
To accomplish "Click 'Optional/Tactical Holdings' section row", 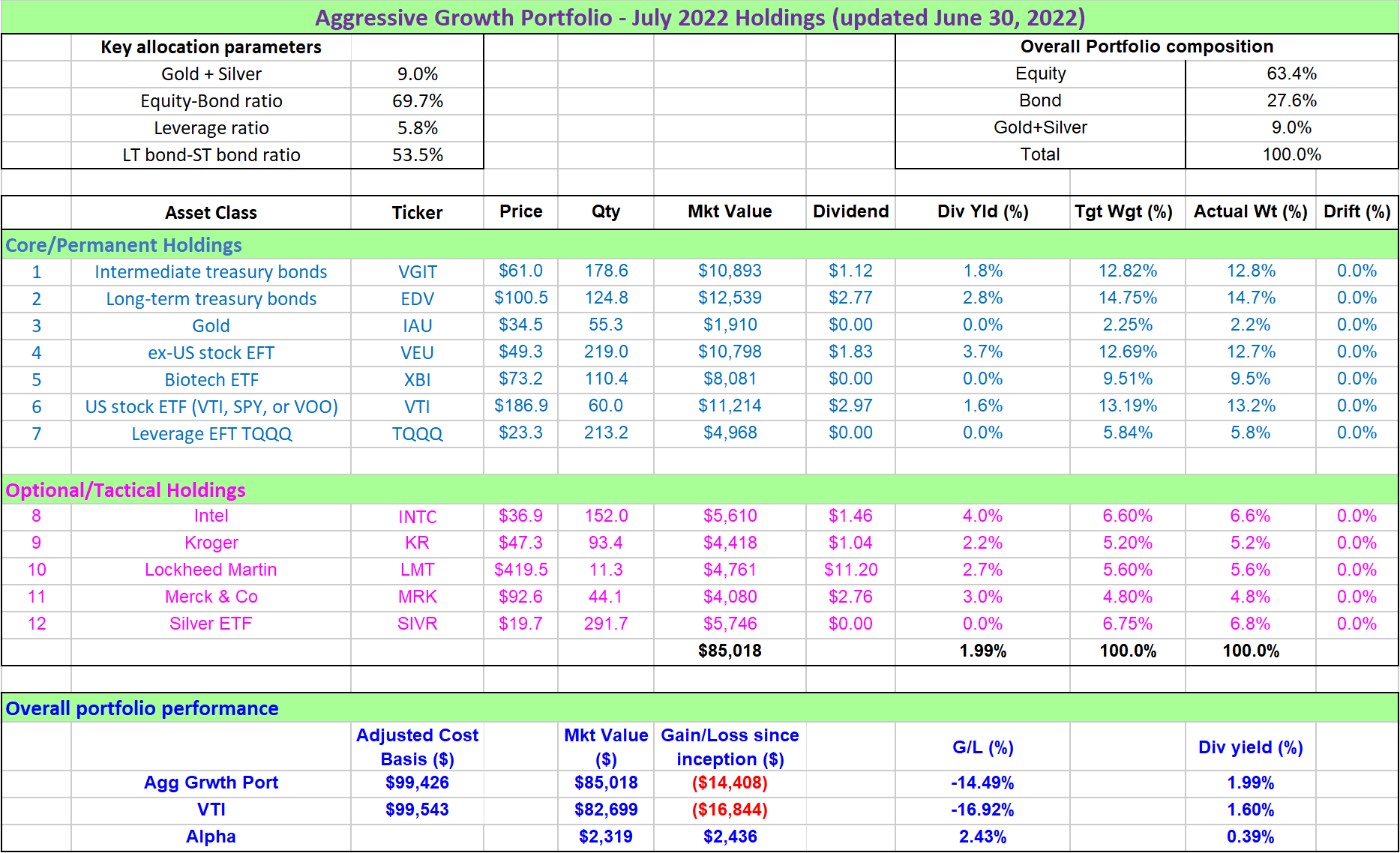I will coord(700,490).
